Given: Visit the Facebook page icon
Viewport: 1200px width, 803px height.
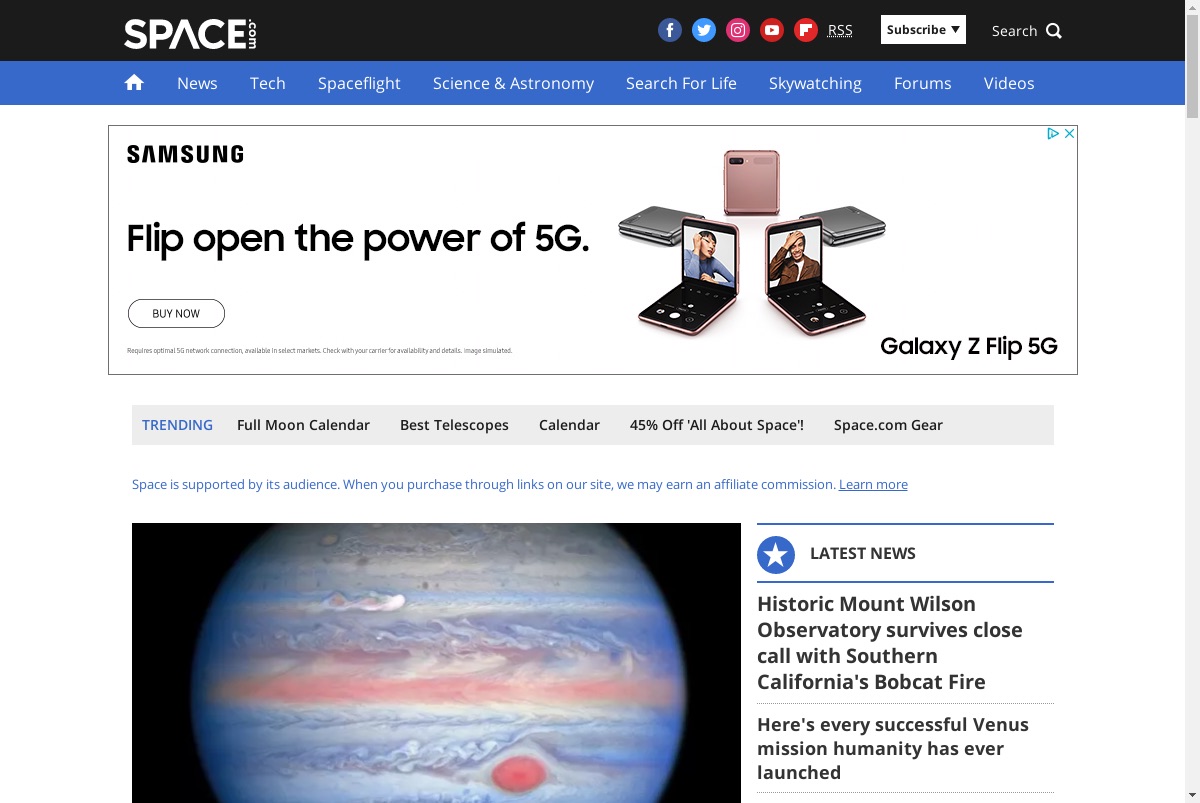Looking at the screenshot, I should click(670, 30).
